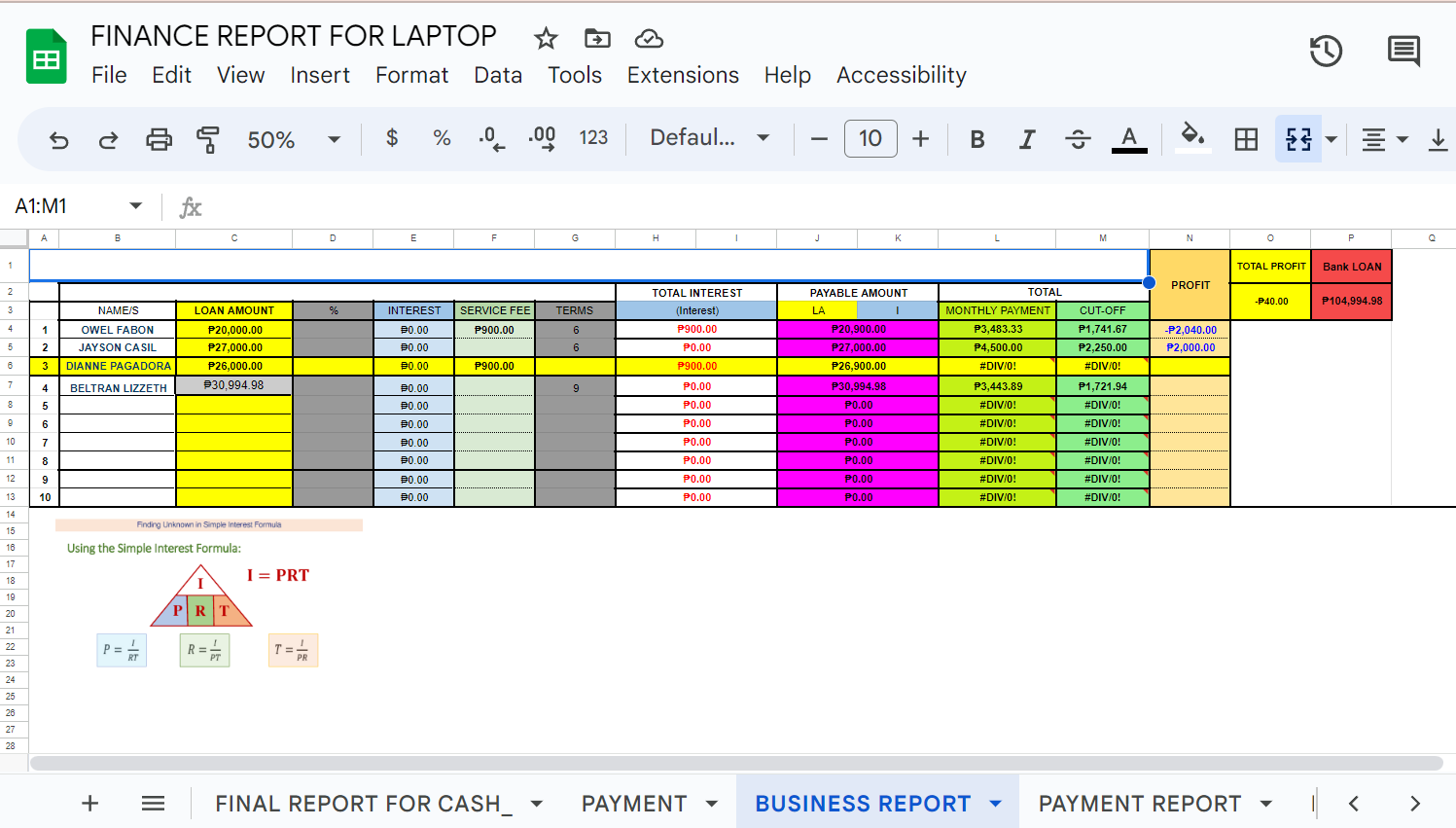The height and width of the screenshot is (828, 1456).
Task: Open the File menu
Action: coord(109,75)
